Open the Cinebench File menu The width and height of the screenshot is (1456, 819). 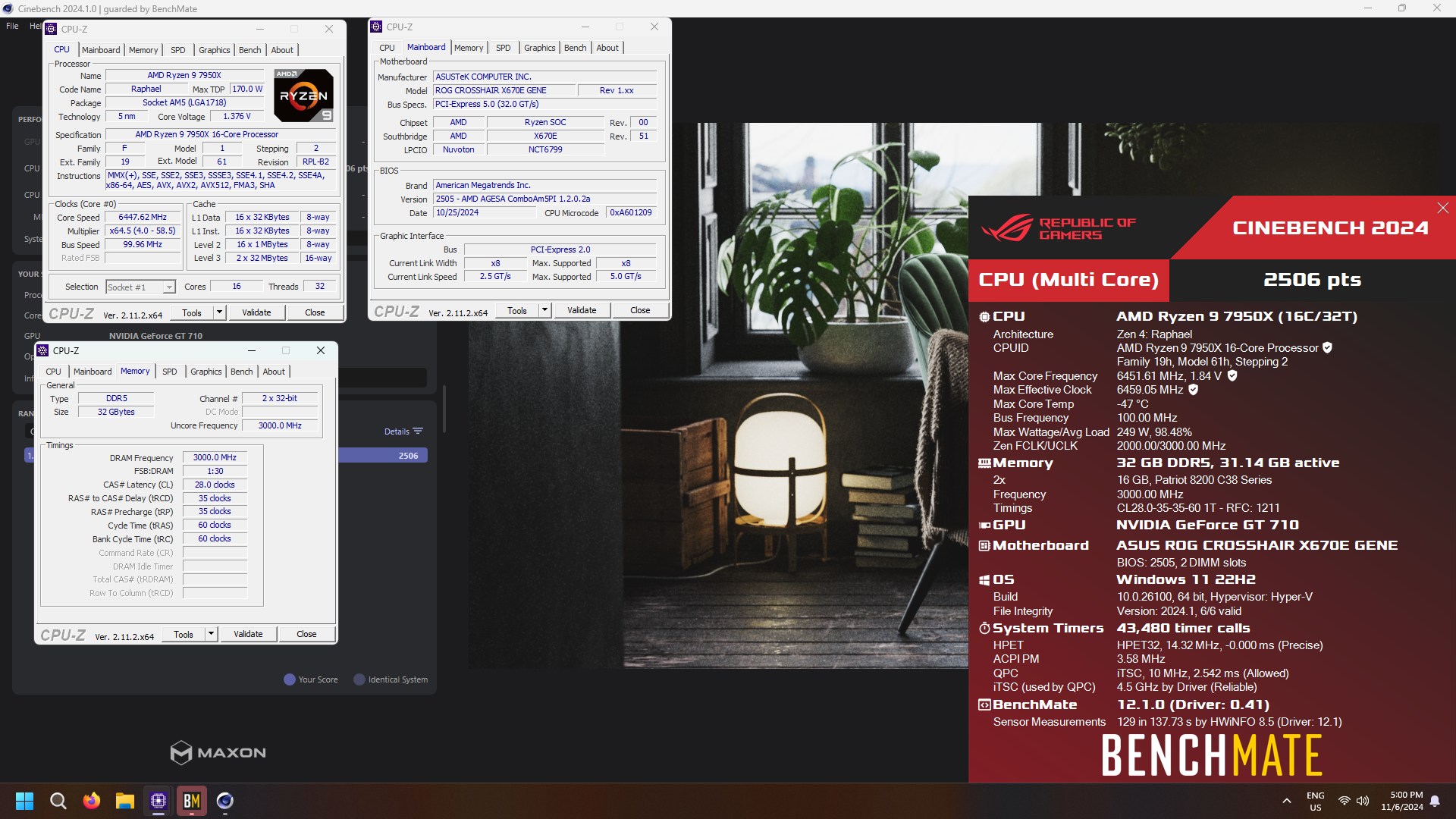(x=12, y=26)
